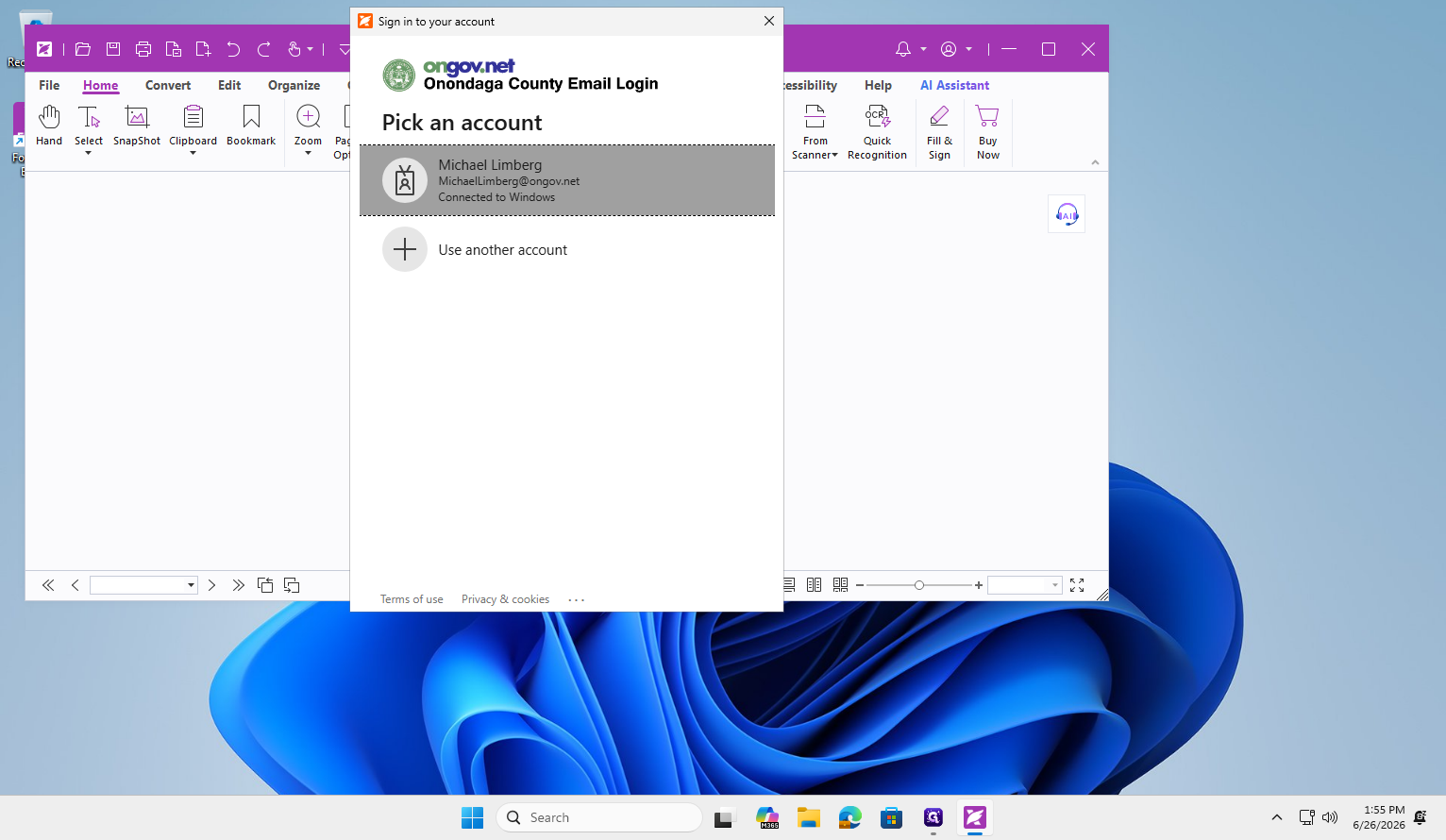Screen dimensions: 1446x840
Task: Click the zoom slider handle
Action: click(919, 585)
